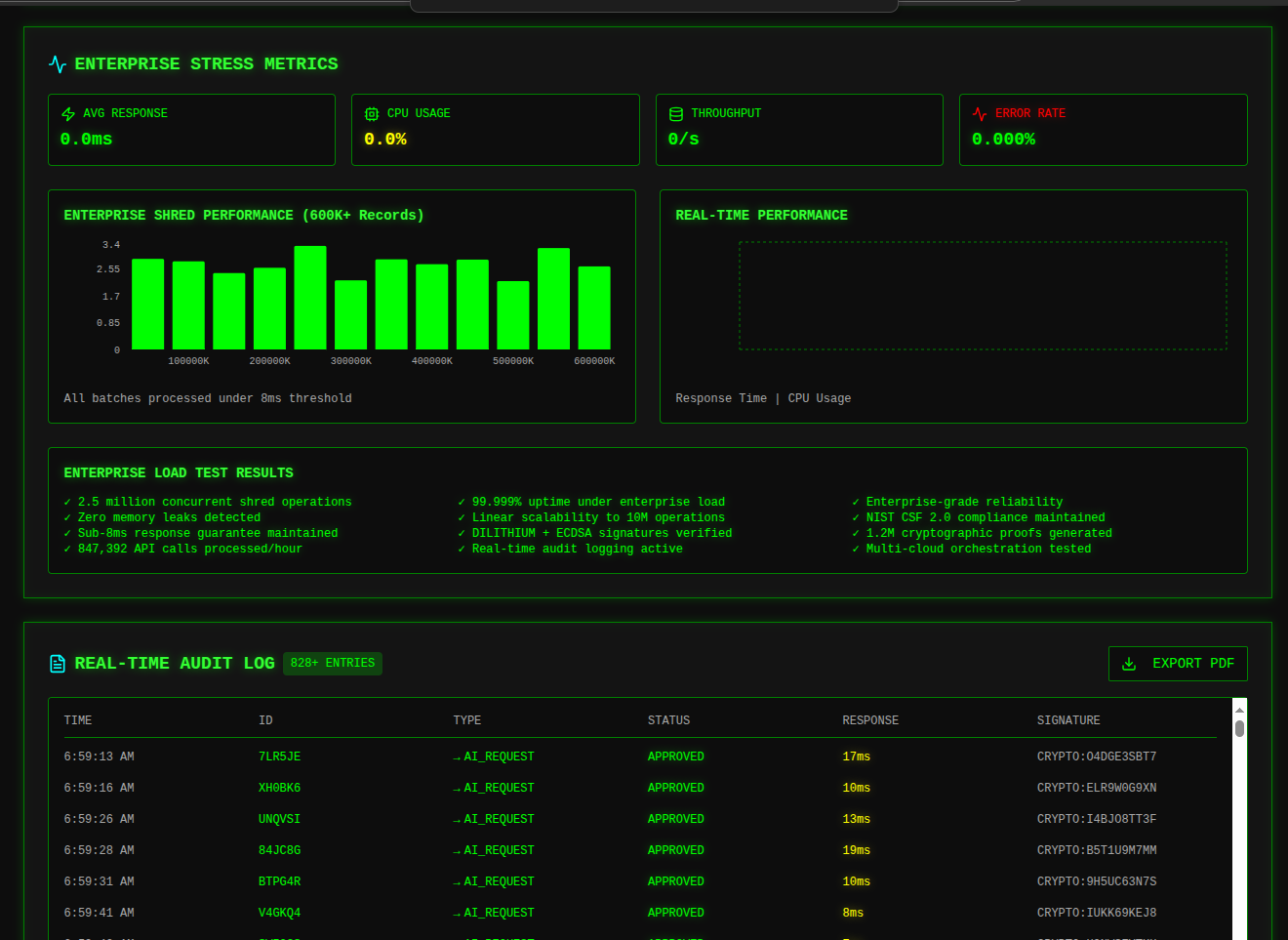Select log entry ID BTPG4R
Image resolution: width=1288 pixels, height=940 pixels.
[280, 881]
